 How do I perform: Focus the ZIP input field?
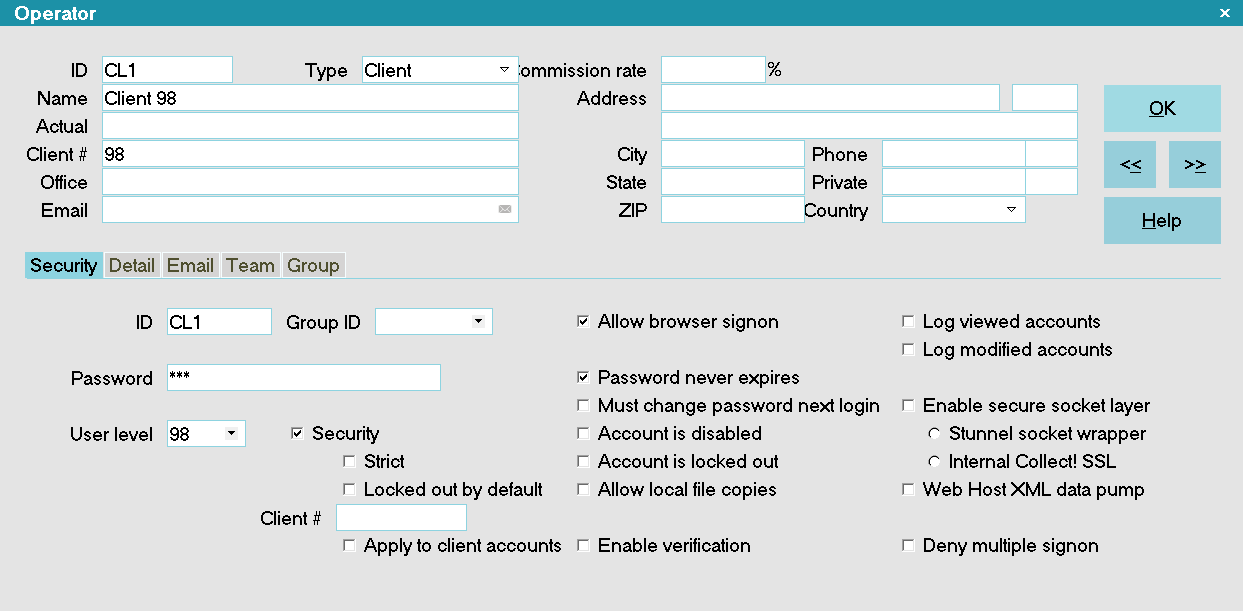732,210
